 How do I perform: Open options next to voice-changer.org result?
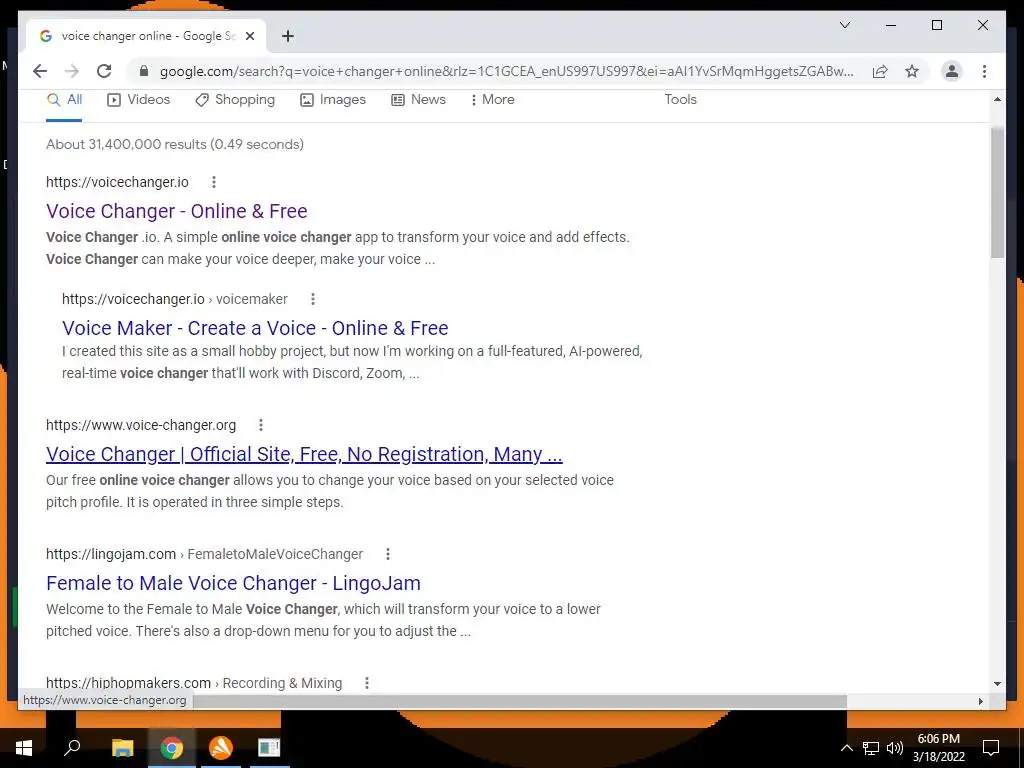click(261, 425)
